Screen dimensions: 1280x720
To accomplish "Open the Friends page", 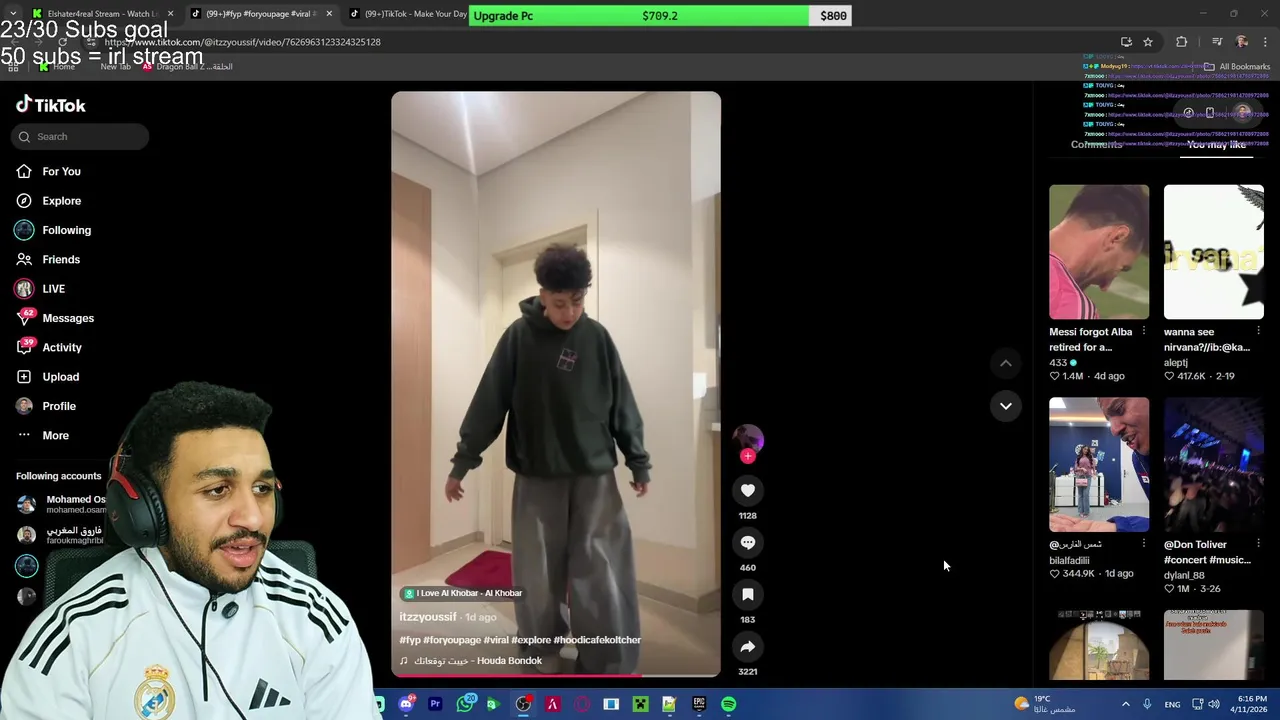I will click(47, 259).
